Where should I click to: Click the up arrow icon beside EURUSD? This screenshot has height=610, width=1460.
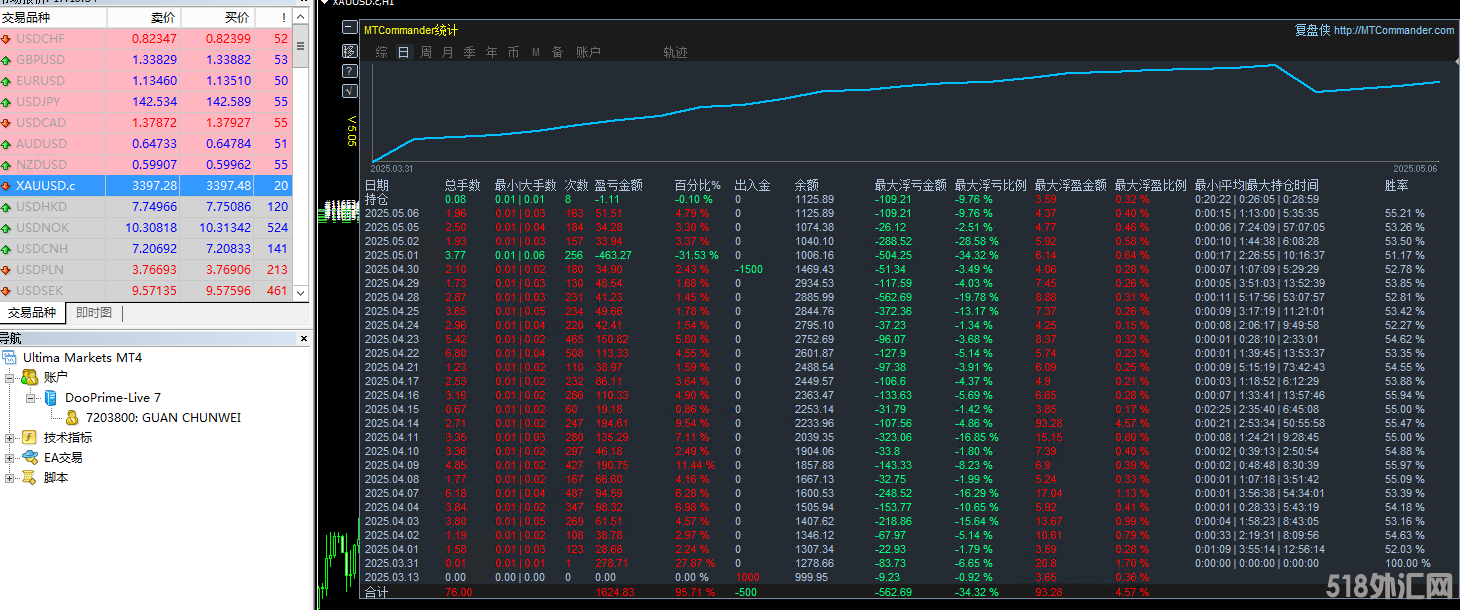(6, 81)
